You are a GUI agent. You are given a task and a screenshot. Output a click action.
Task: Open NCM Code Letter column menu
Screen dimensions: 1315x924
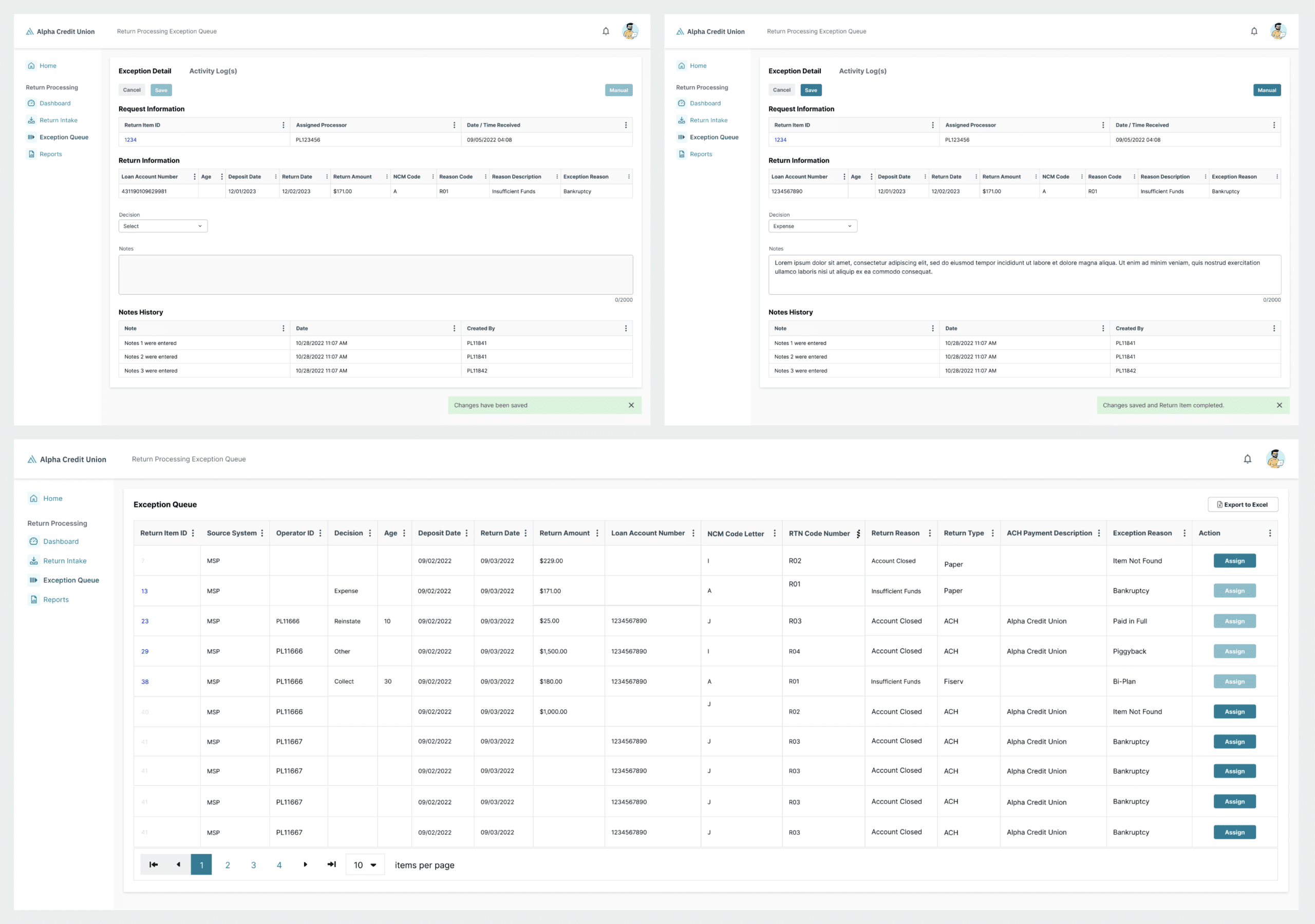click(x=775, y=533)
